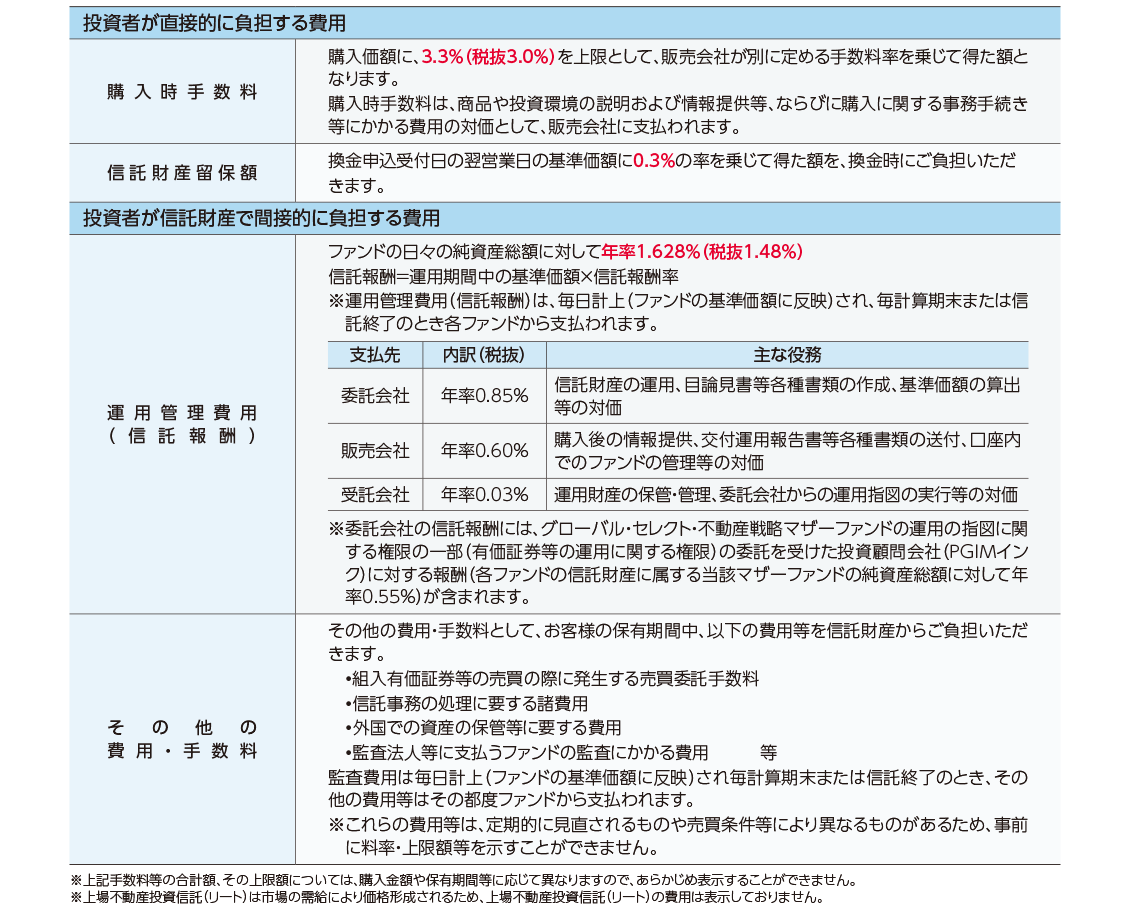Click the 年率0.03% cell
The width and height of the screenshot is (1130, 908).
(x=484, y=494)
